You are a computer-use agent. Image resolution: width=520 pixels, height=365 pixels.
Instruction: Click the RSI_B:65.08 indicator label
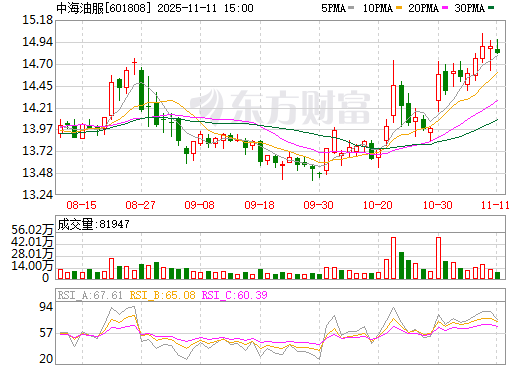click(x=162, y=295)
